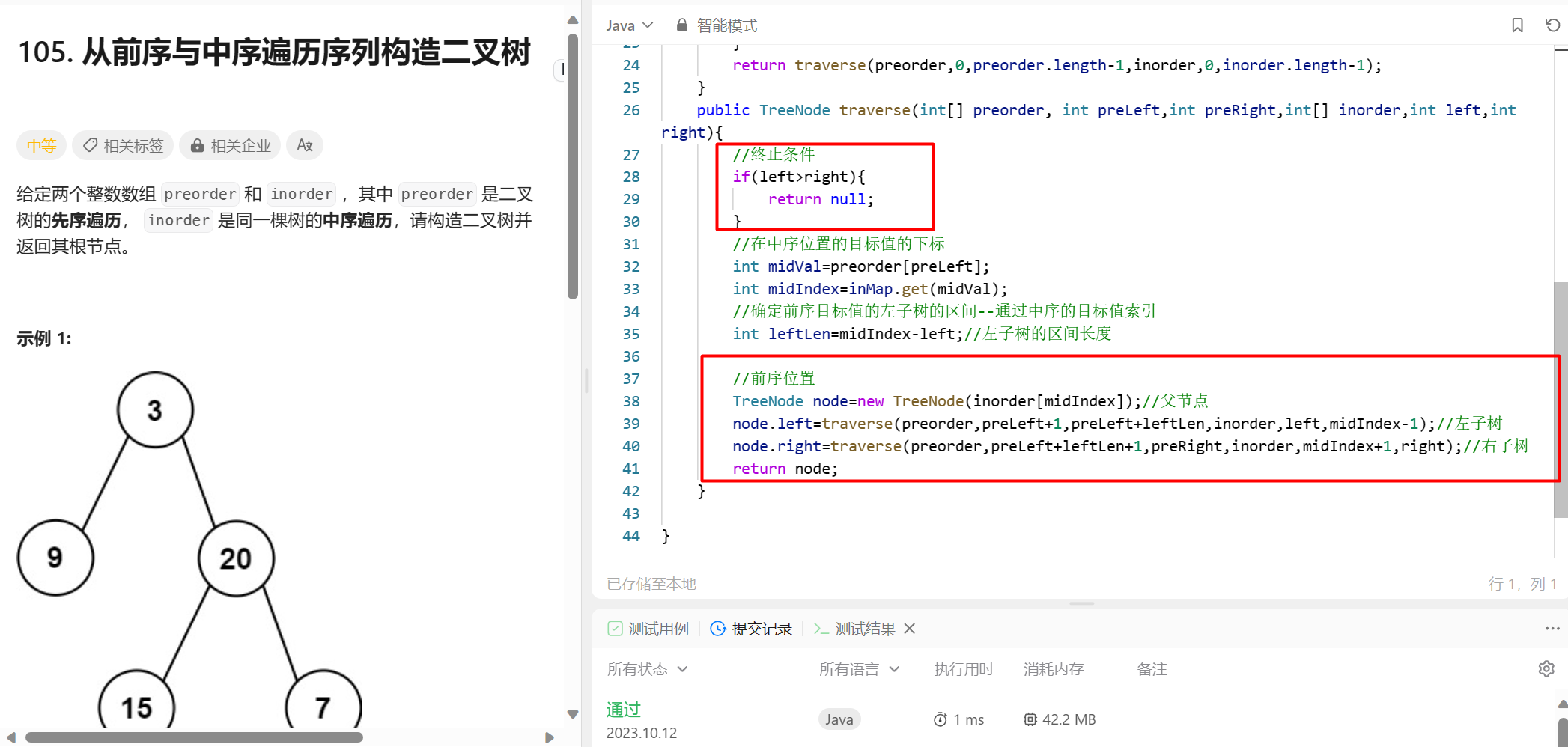Click the description vertical scrollbar thumb
The image size is (1568, 747).
[573, 166]
